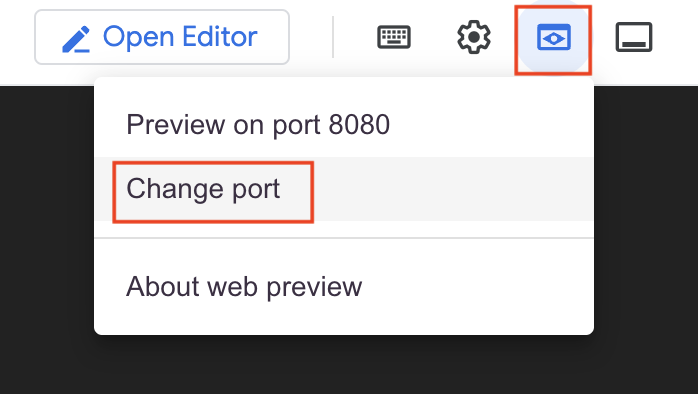Image resolution: width=698 pixels, height=394 pixels.
Task: Click the keyboard-shaped toolbar button
Action: 394,37
